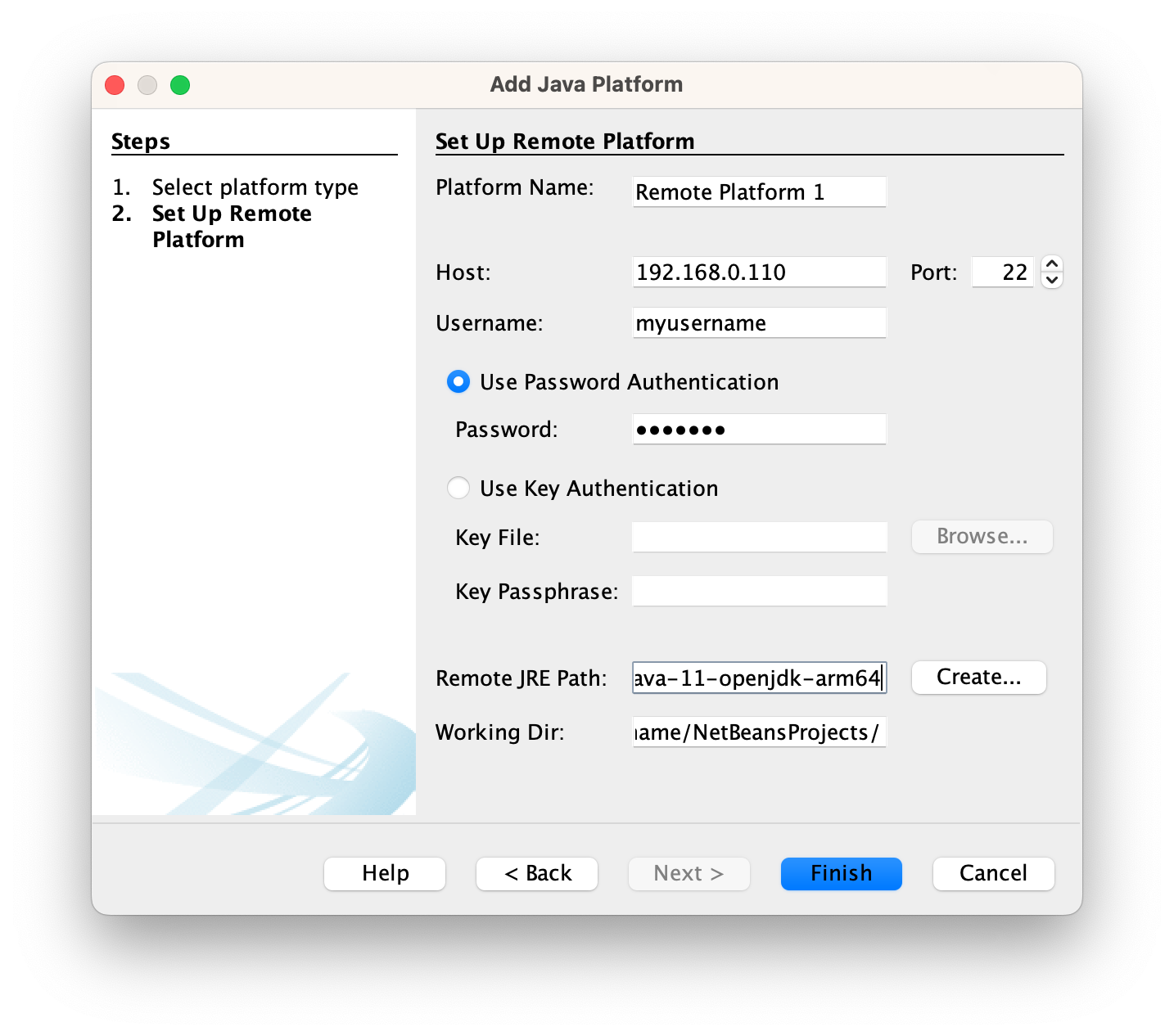Focus the Username text field
Screen dimensions: 1174x1036
tap(758, 322)
